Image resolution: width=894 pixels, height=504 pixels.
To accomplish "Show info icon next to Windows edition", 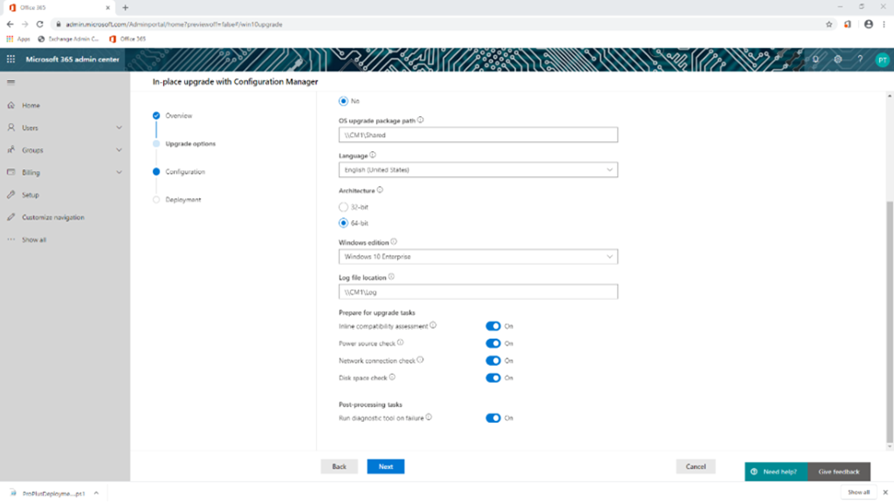I will pos(393,242).
